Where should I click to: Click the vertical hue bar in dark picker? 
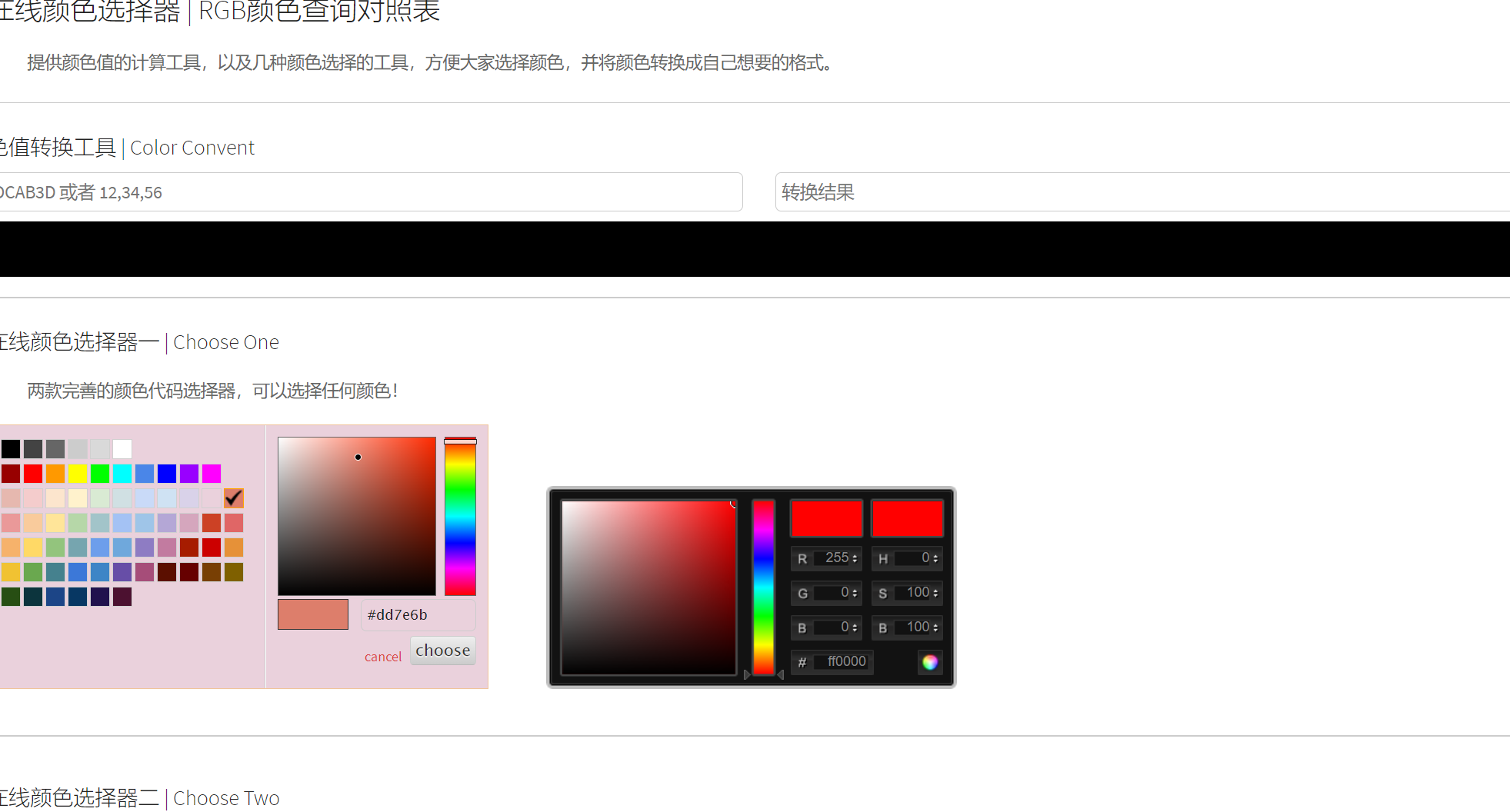click(x=763, y=587)
